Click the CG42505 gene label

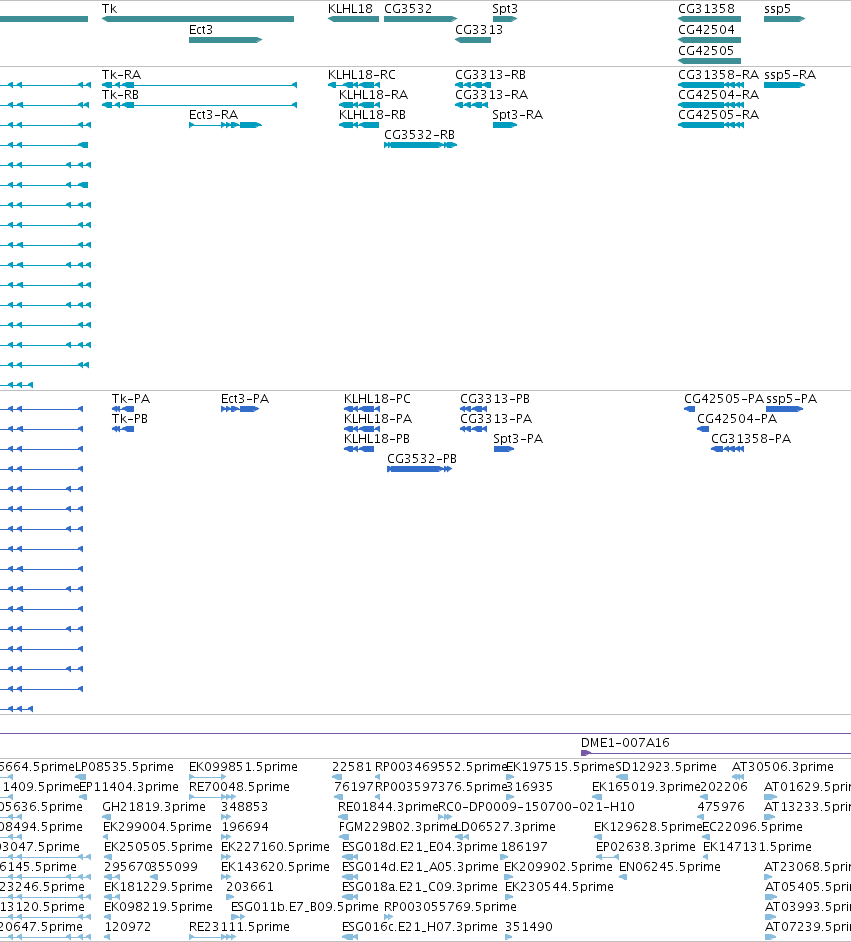[706, 50]
